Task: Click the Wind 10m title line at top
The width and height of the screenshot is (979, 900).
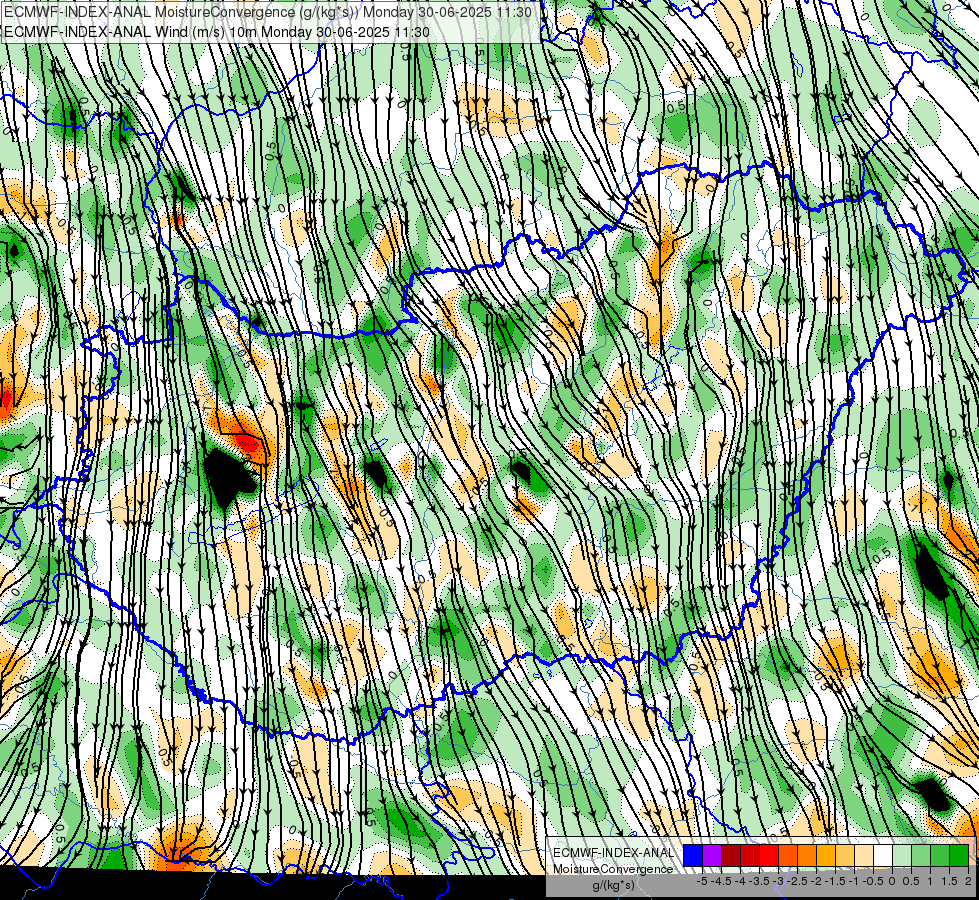Action: click(217, 31)
